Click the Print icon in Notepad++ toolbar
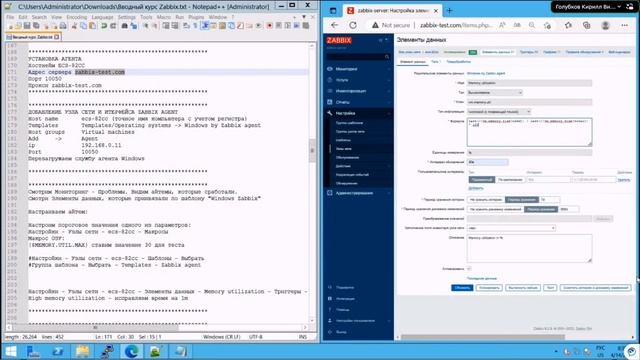 [63, 26]
